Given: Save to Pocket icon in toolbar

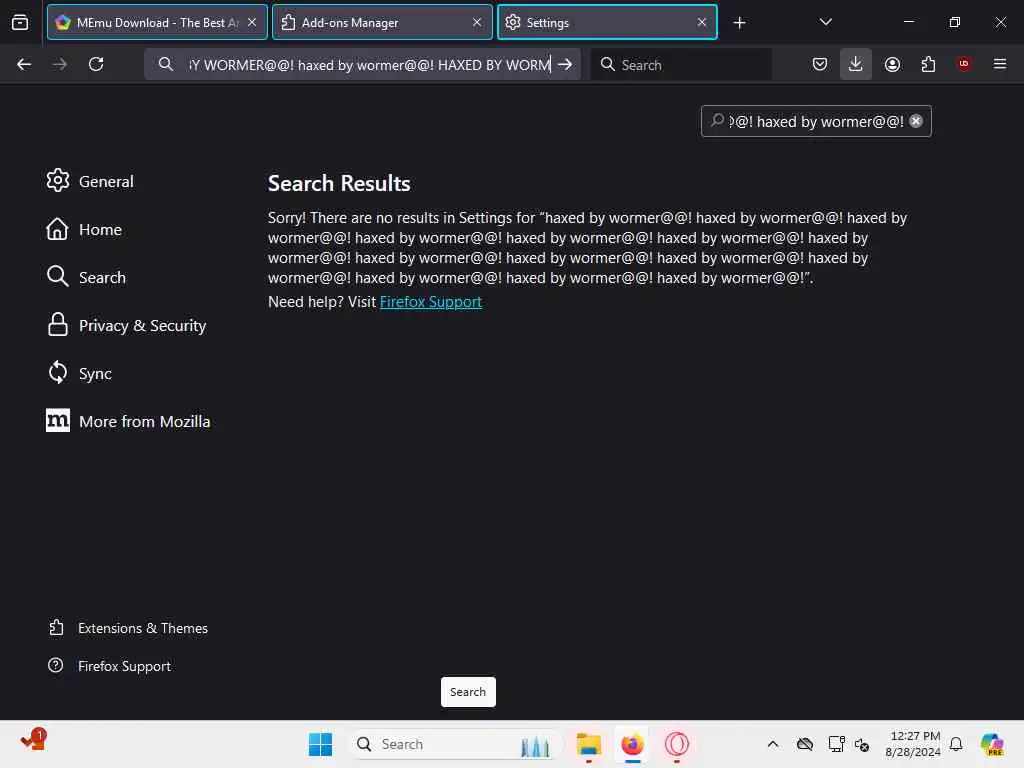Looking at the screenshot, I should point(820,64).
